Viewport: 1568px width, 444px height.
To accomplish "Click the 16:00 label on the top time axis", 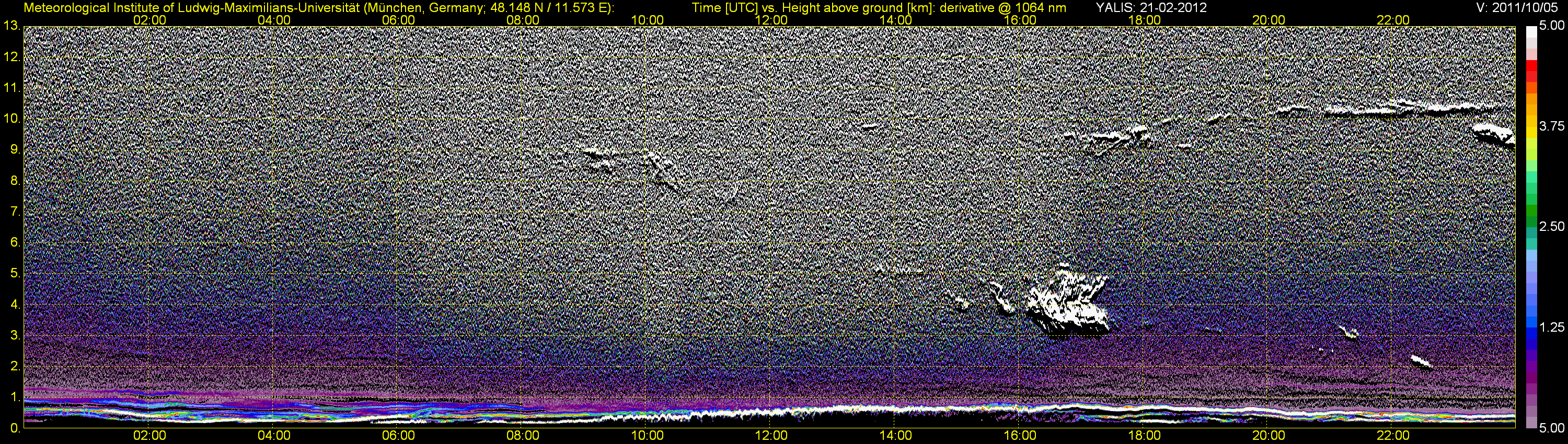I will click(x=1020, y=20).
